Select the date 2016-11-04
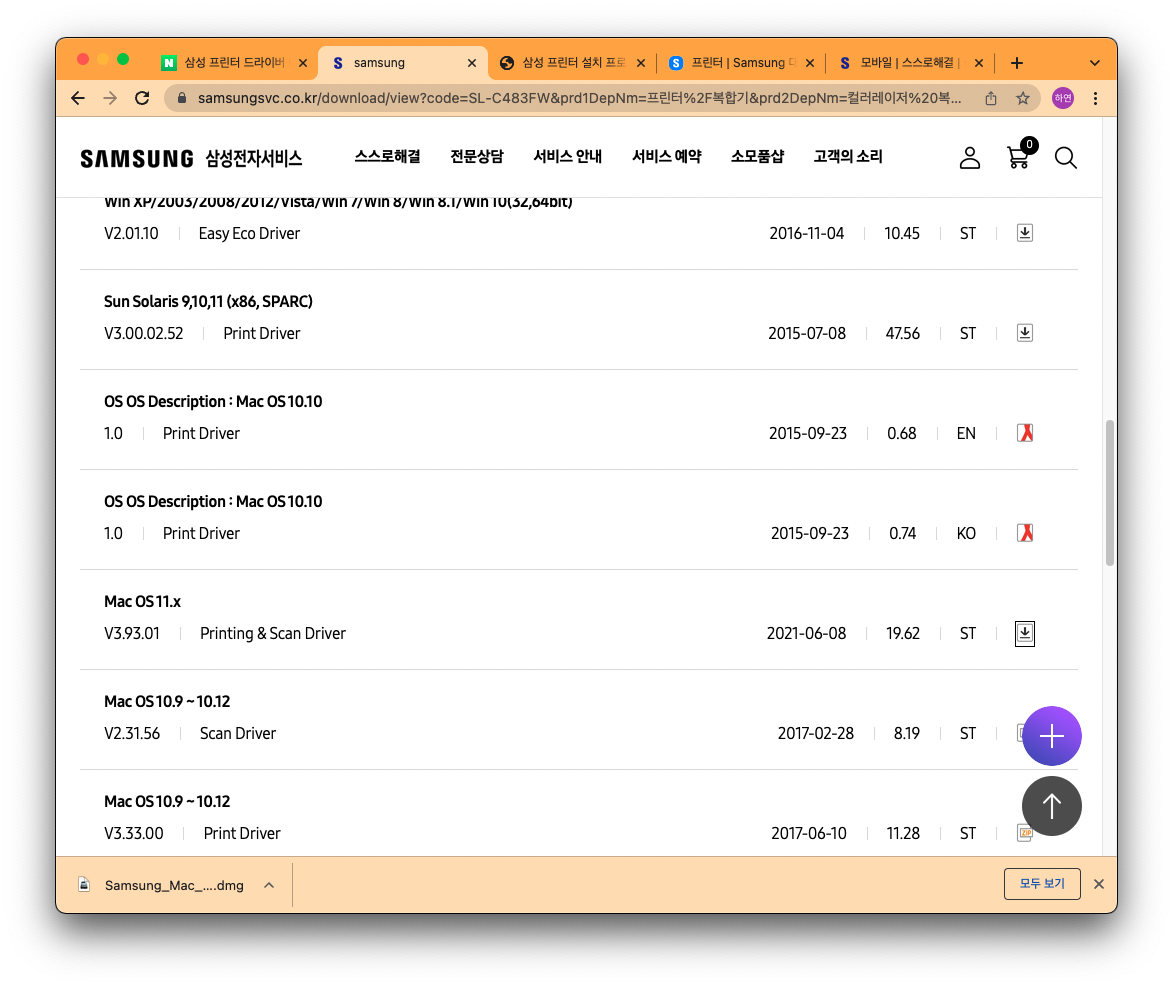The width and height of the screenshot is (1173, 987). pyautogui.click(x=806, y=233)
